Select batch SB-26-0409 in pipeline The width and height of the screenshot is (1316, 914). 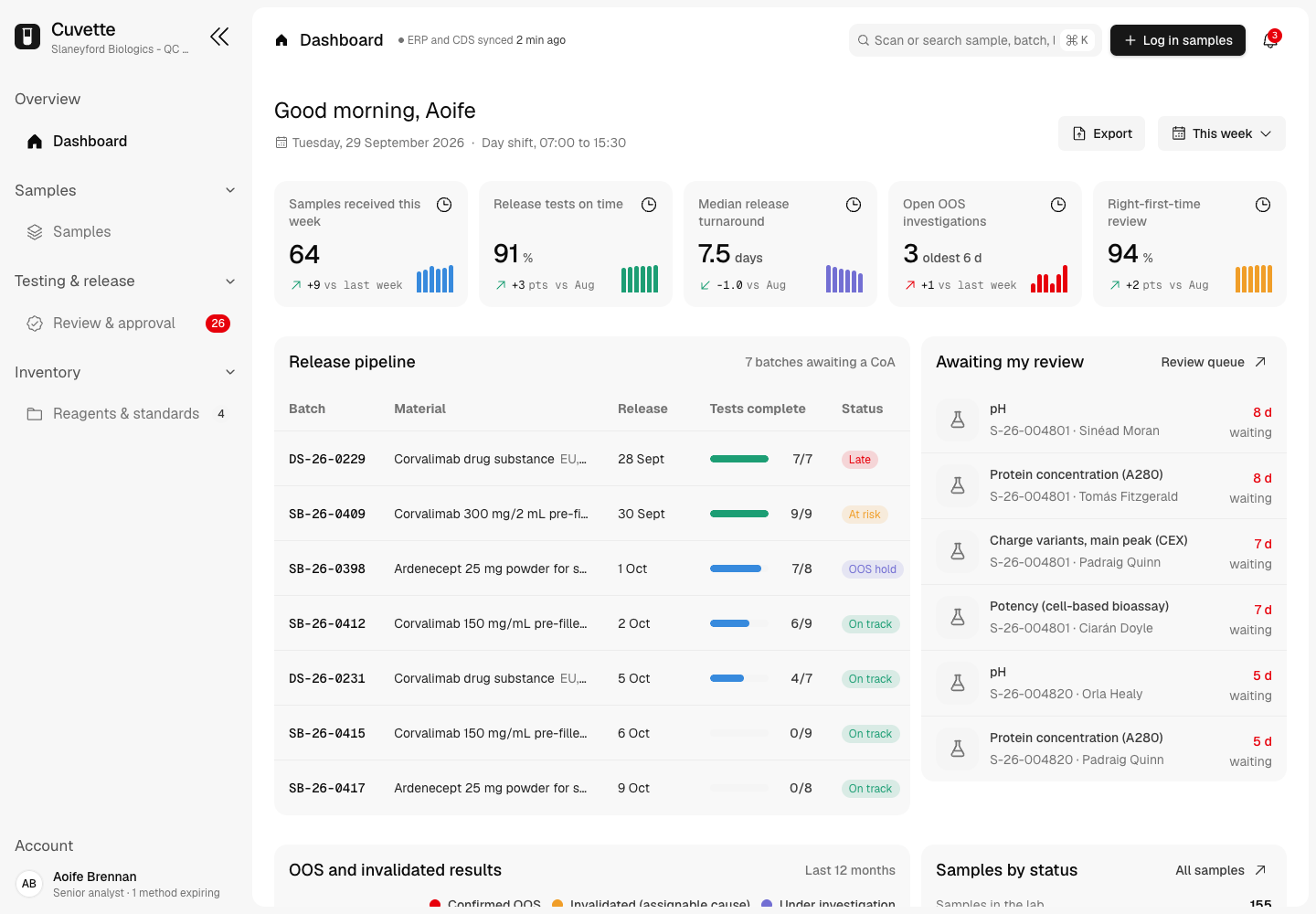[592, 514]
